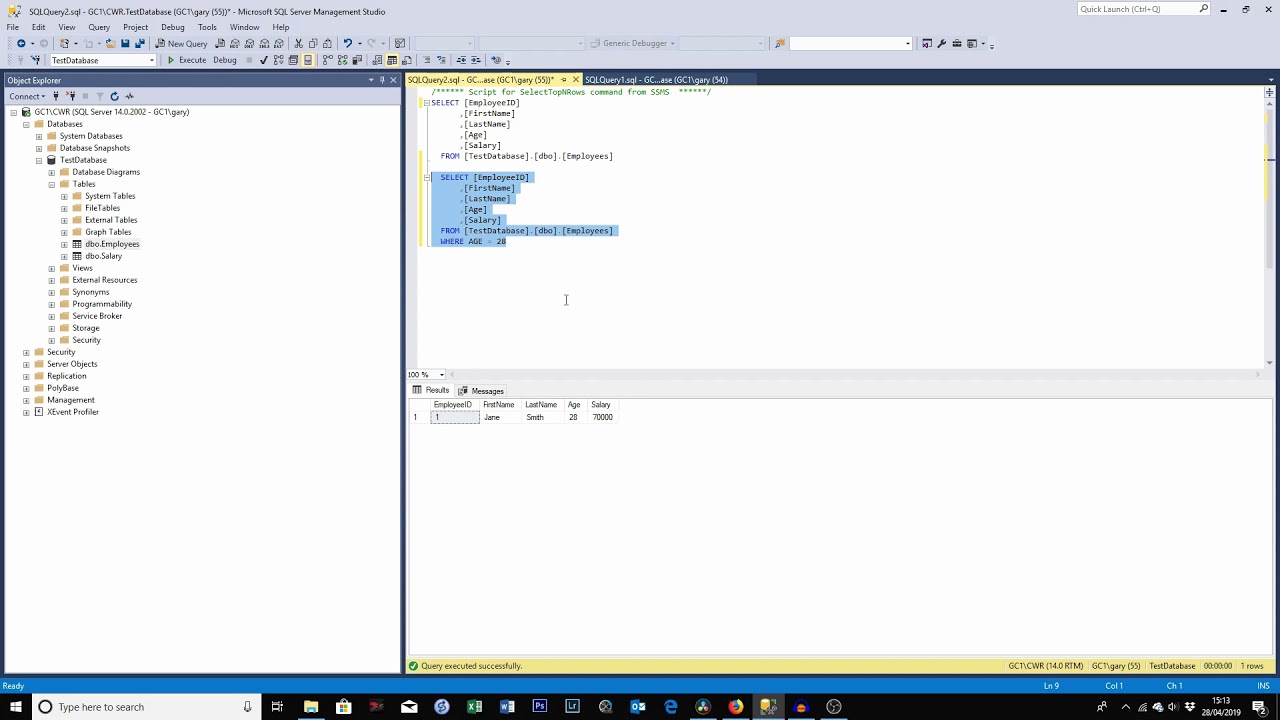This screenshot has height=720, width=1280.
Task: Click the New Query toolbar button
Action: pyautogui.click(x=181, y=43)
